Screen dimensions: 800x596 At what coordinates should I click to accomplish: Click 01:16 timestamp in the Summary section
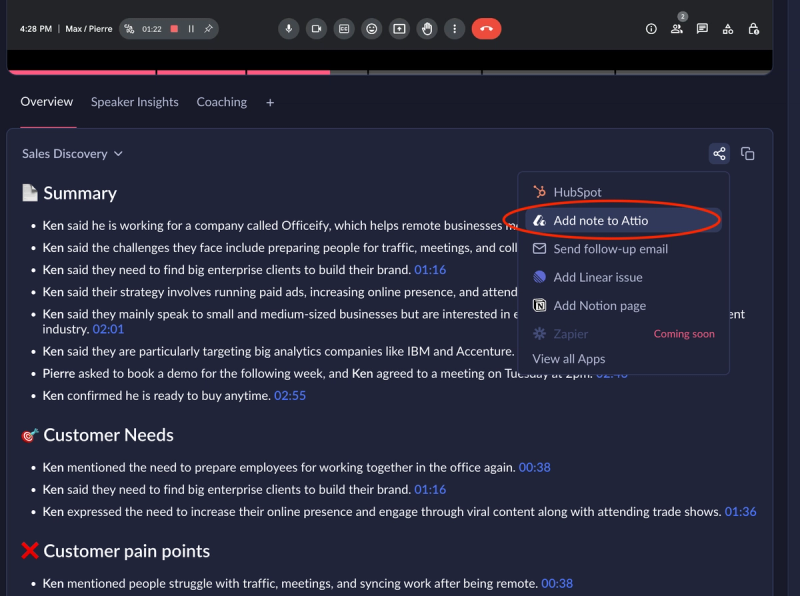click(x=430, y=270)
